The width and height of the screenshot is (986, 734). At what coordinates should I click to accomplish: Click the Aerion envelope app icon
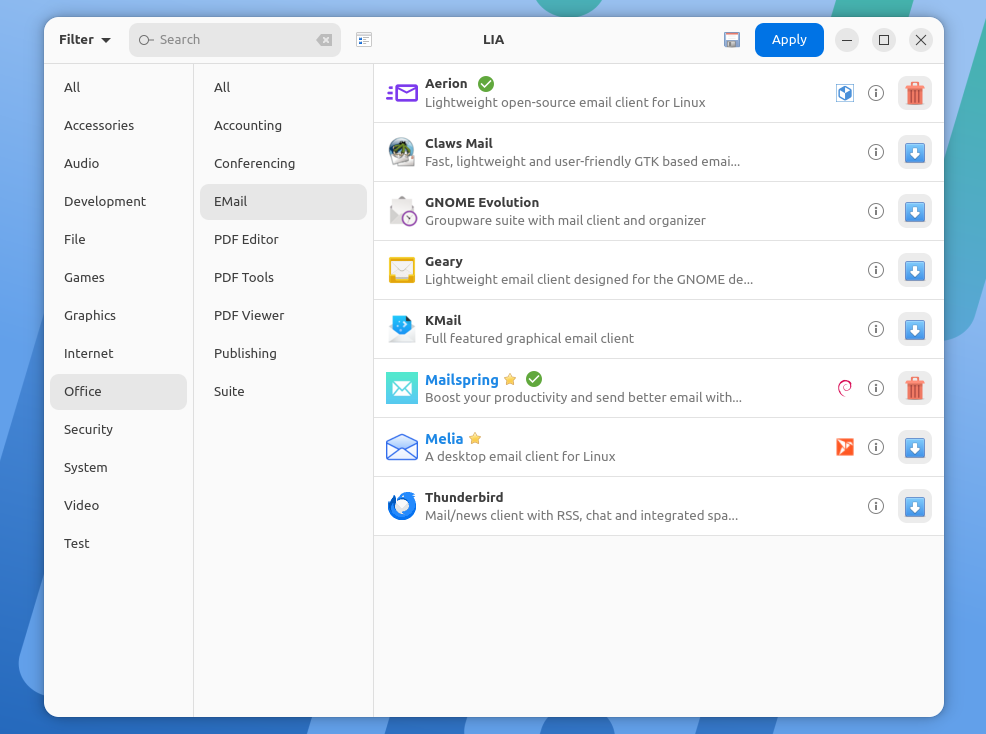pos(402,93)
